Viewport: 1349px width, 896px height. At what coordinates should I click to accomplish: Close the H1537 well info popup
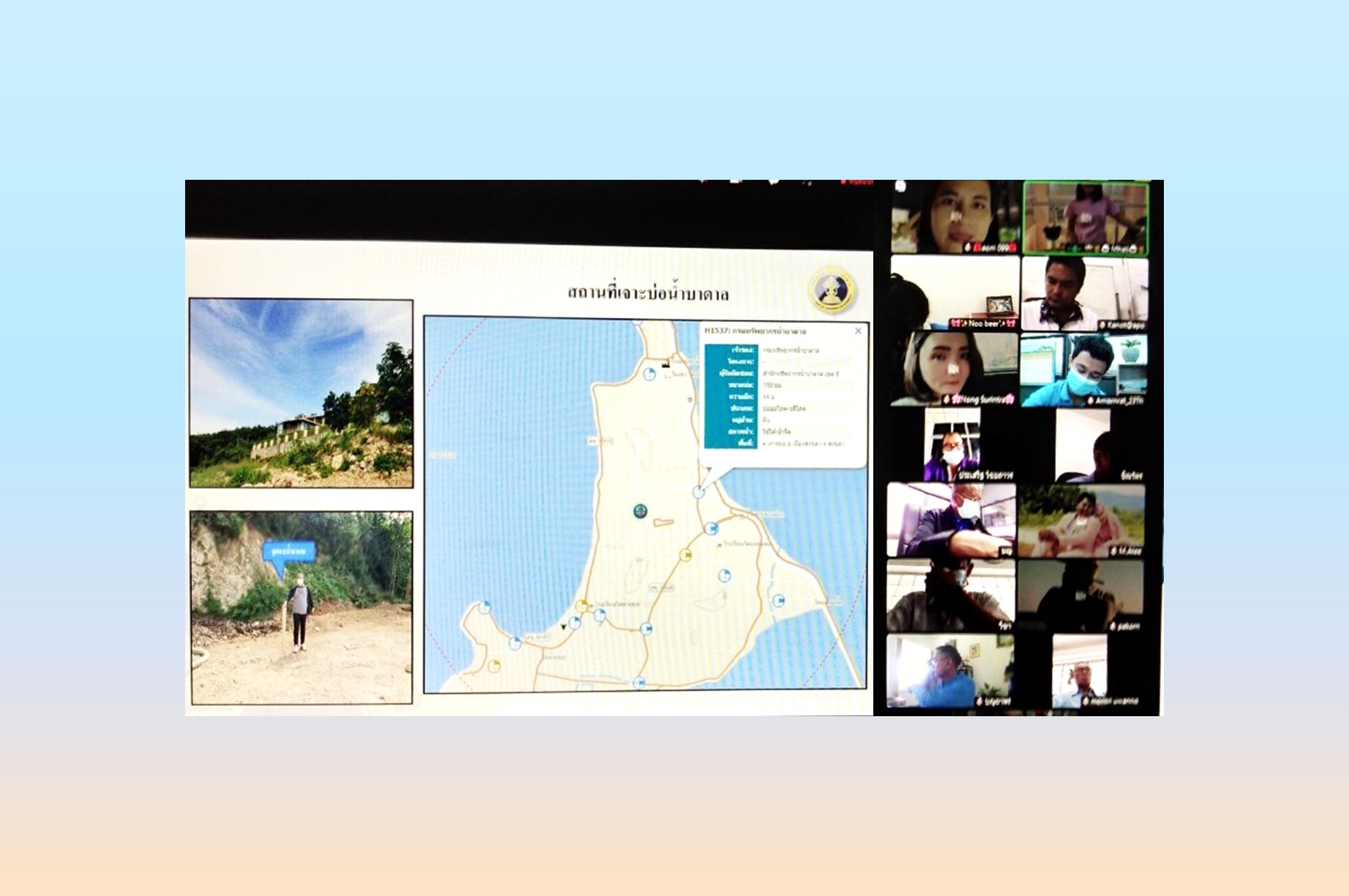click(x=858, y=331)
